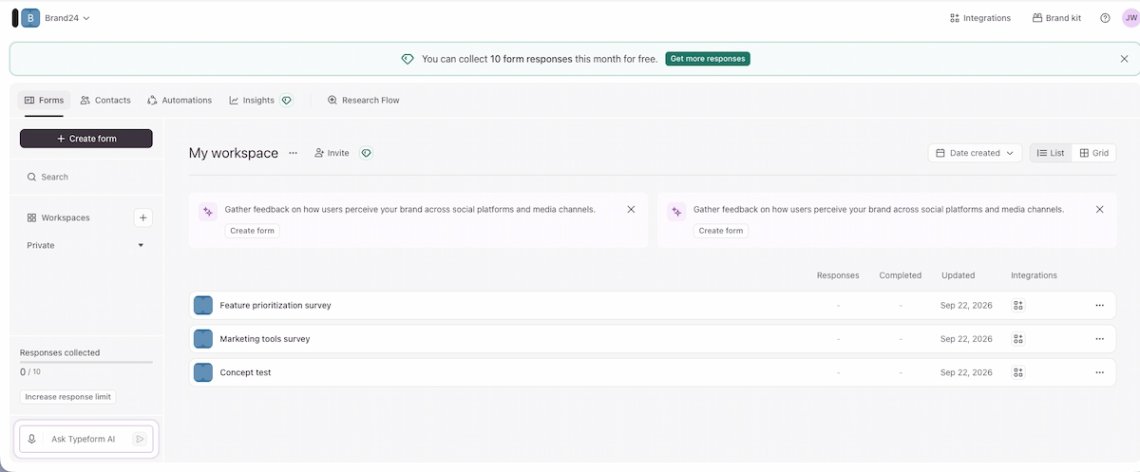Click the Integrations column header

coord(1034,276)
